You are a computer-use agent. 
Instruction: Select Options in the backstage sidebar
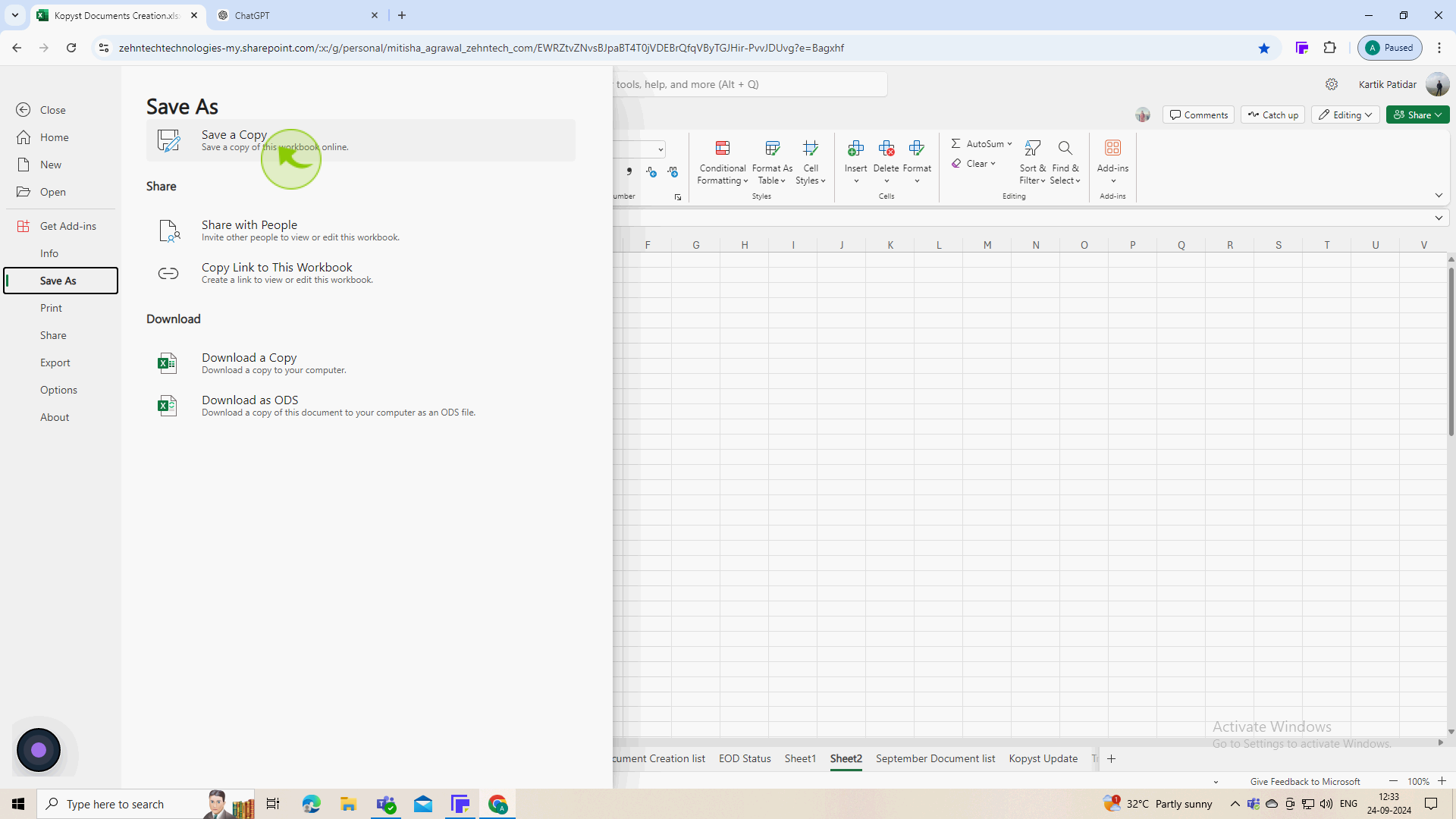61,390
